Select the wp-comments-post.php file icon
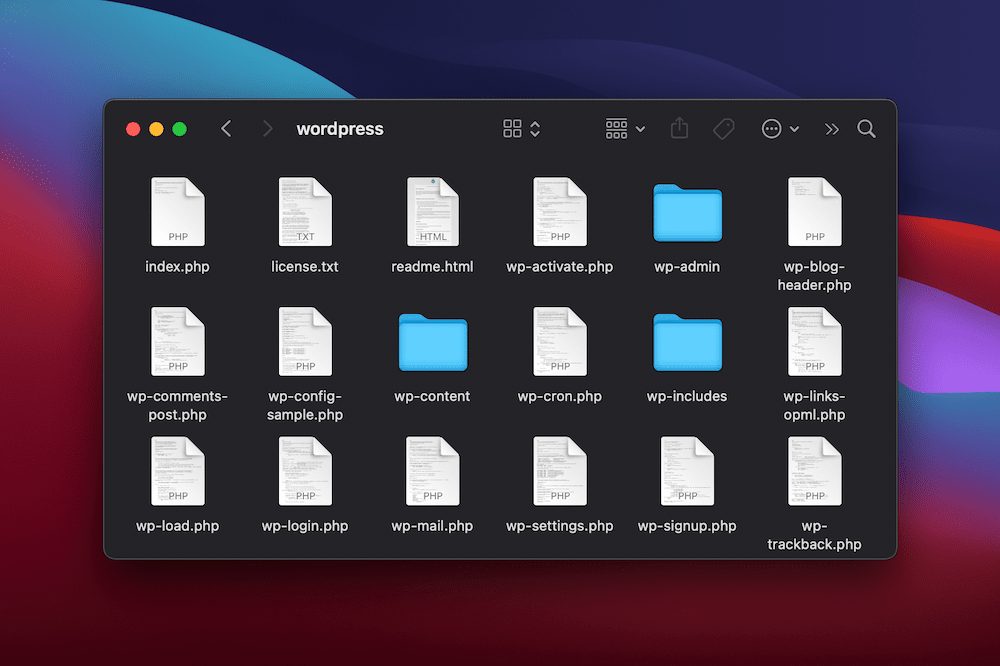The width and height of the screenshot is (1000, 666). coord(178,341)
